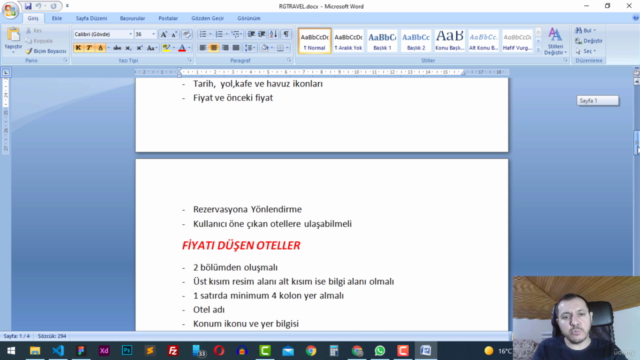
Task: Click bullet list icon
Action: pos(202,34)
